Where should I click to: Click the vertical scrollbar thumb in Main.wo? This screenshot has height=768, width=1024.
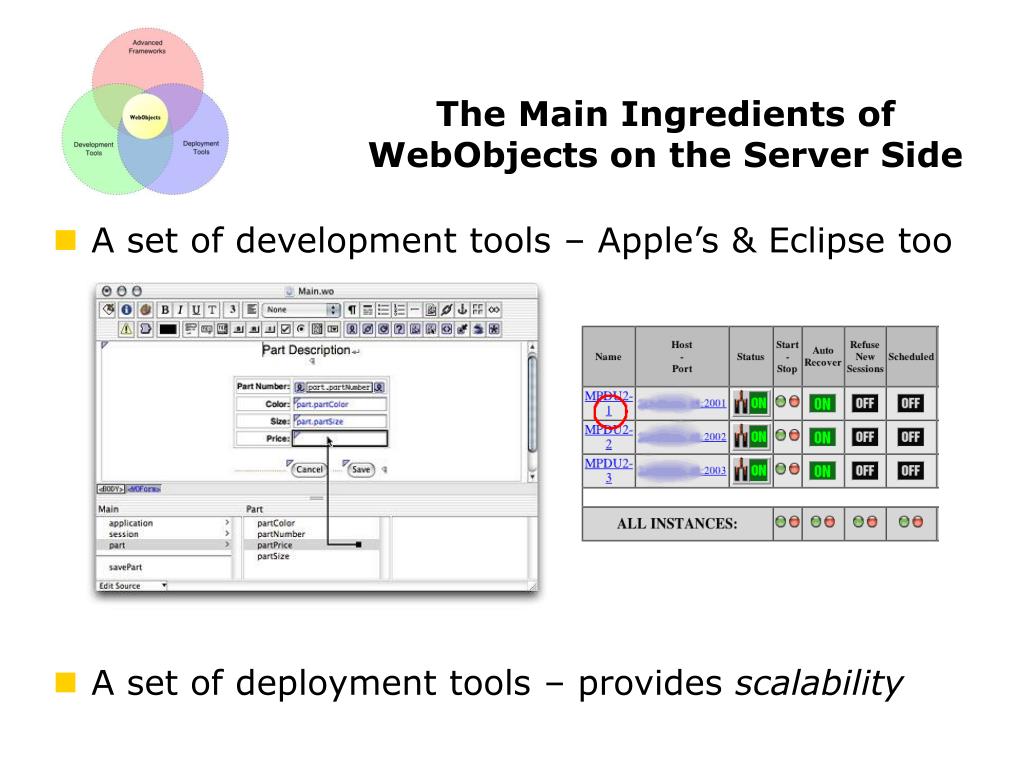(x=532, y=402)
